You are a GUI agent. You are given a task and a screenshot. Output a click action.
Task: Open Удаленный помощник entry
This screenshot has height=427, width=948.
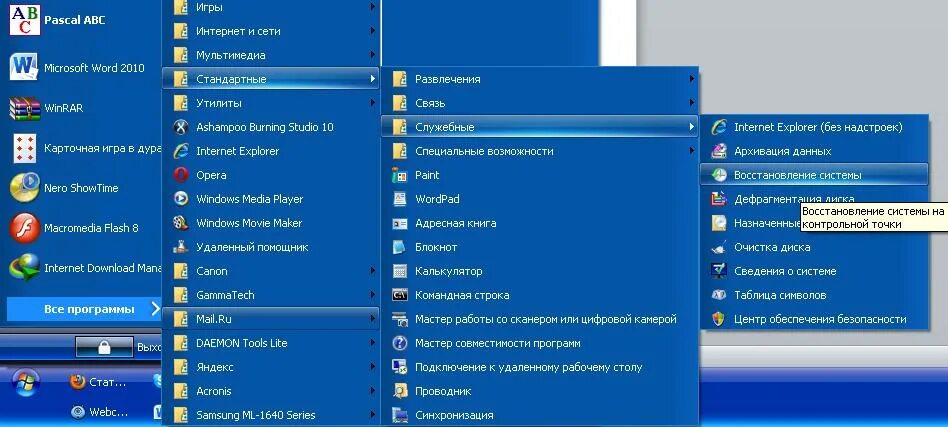(271, 247)
